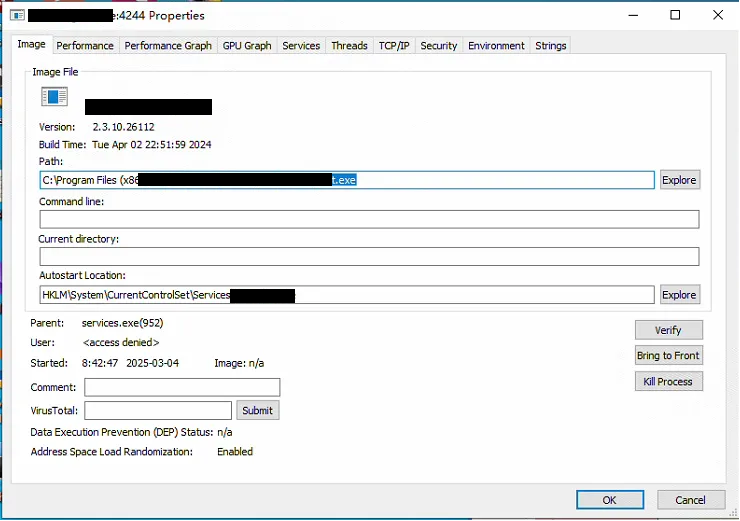Open the Threads tab
The height and width of the screenshot is (521, 740).
(x=349, y=45)
